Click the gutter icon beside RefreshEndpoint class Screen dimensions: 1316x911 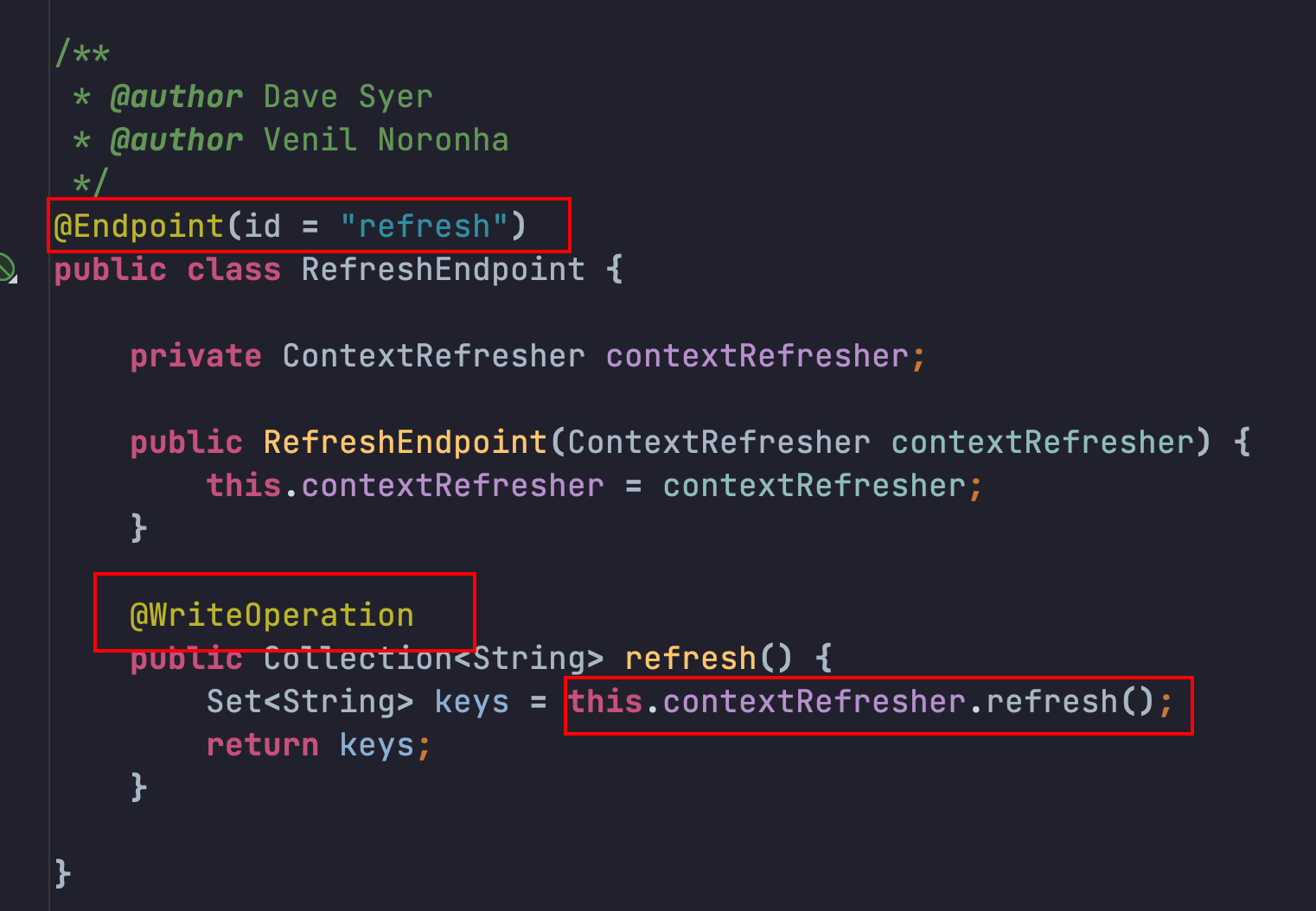[x=7, y=269]
